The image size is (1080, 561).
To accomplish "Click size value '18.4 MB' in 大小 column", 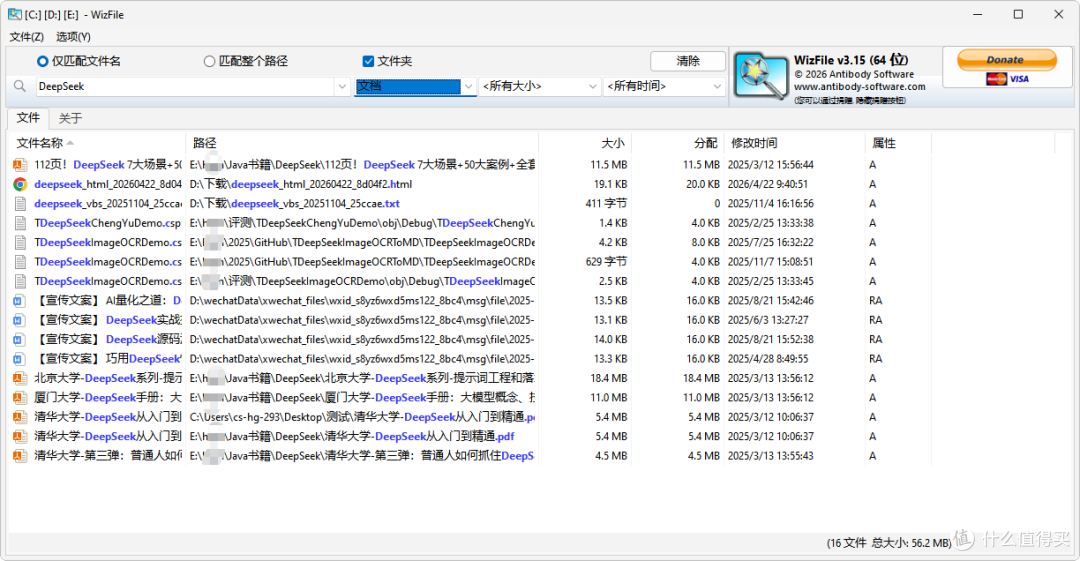I will click(x=609, y=378).
